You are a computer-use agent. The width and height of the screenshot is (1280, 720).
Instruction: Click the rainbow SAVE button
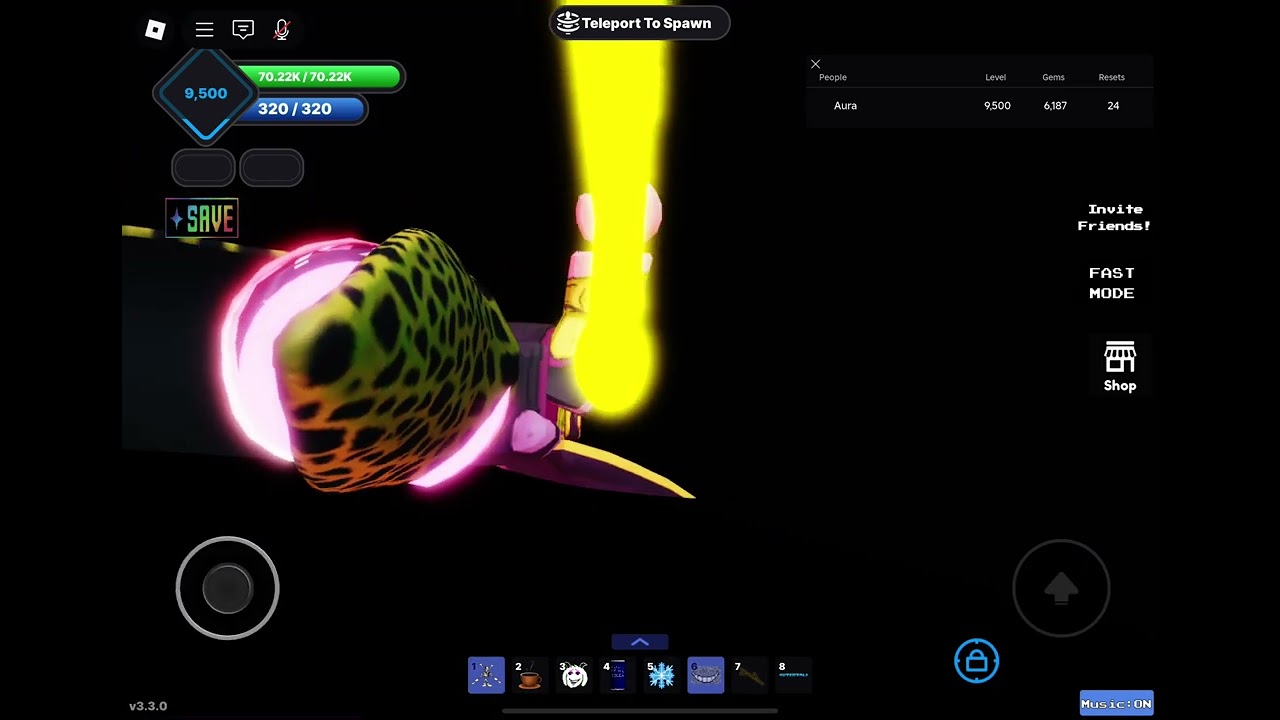(x=202, y=218)
